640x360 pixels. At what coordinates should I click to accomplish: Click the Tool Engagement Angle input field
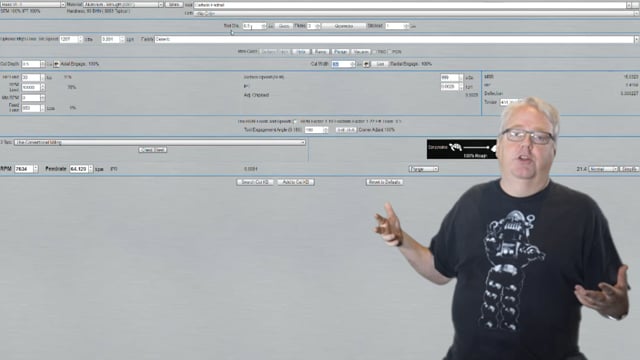[313, 130]
